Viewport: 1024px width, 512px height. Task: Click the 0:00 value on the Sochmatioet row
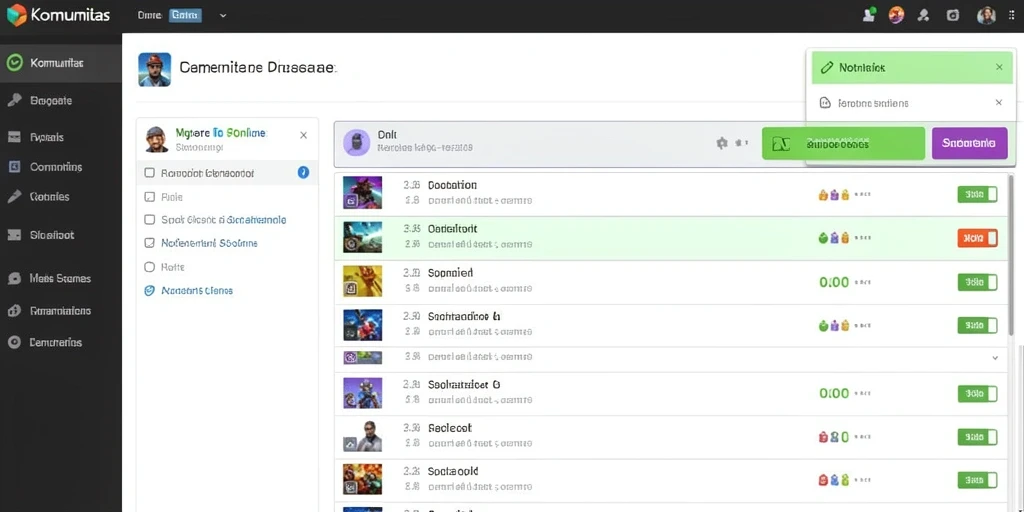tap(834, 393)
